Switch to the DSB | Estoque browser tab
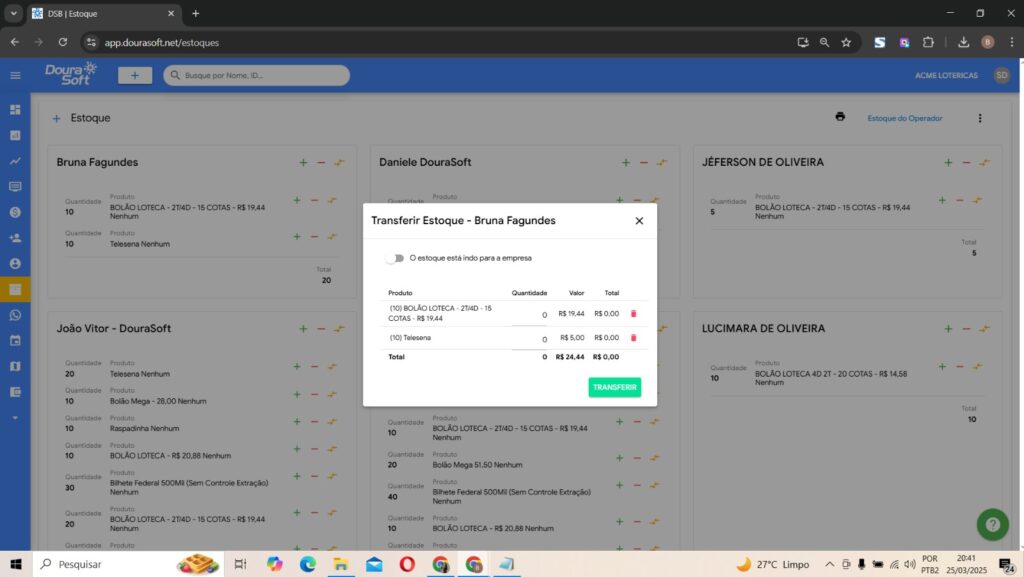The height and width of the screenshot is (577, 1024). point(100,13)
